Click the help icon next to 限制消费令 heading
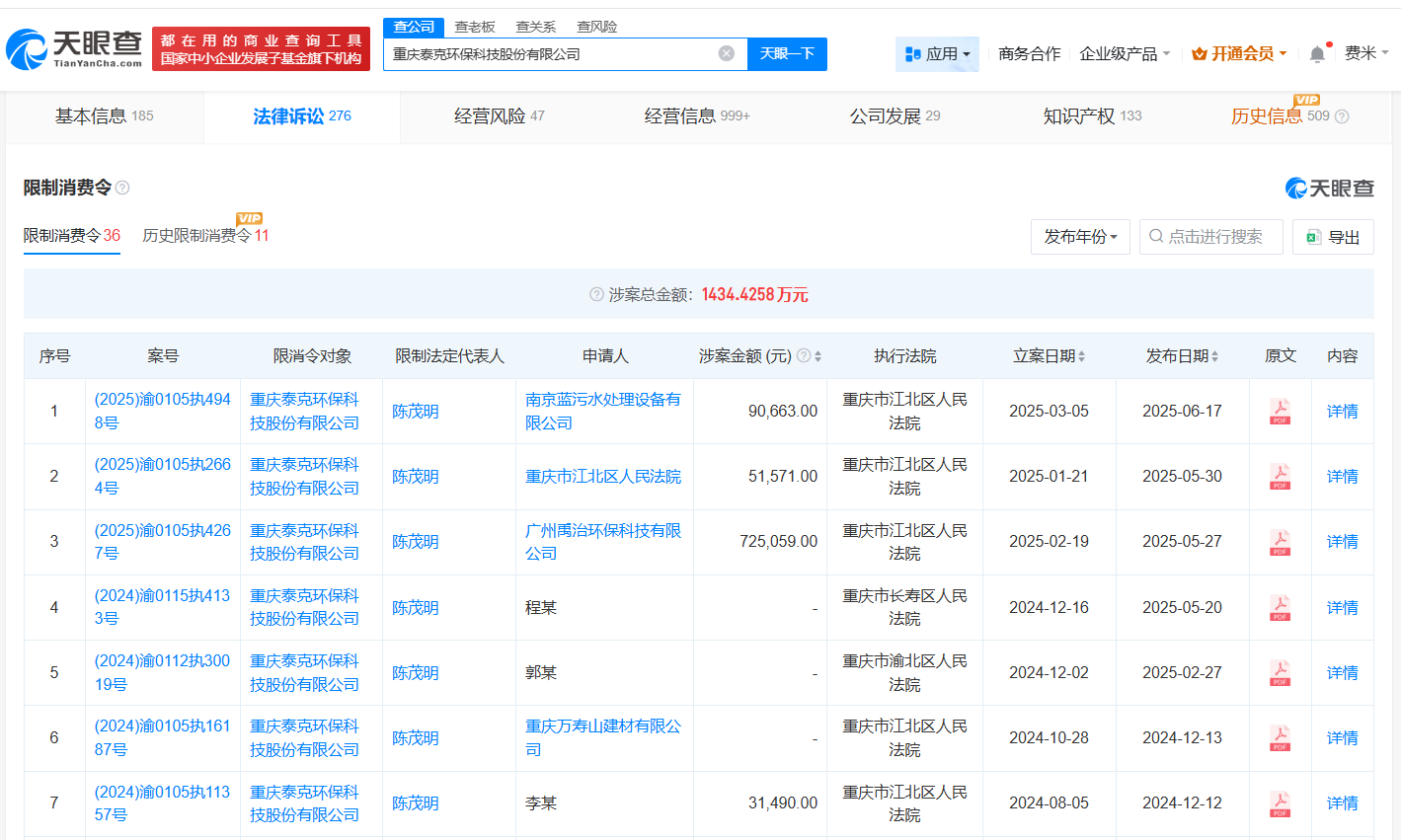 click(123, 187)
